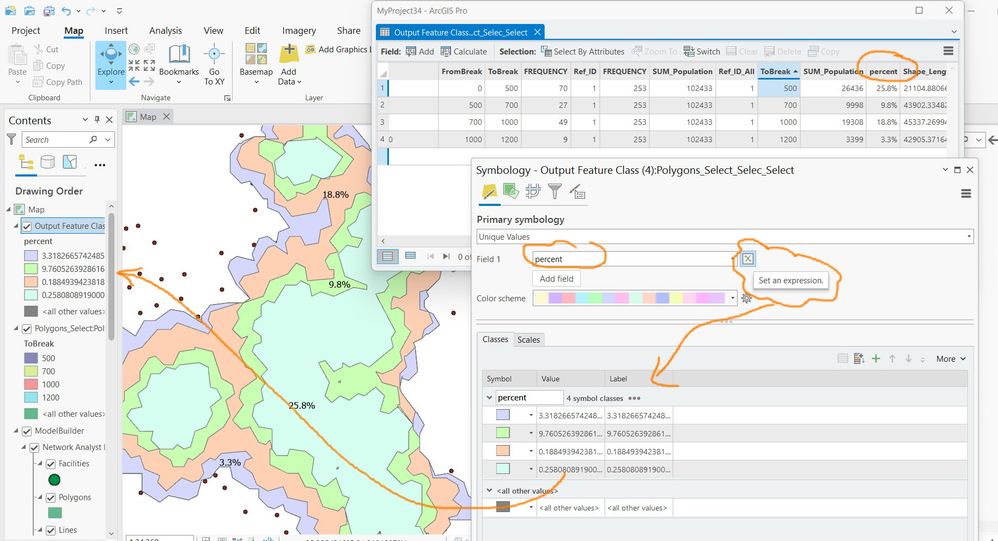
Task: Open the Insert ribbon tab
Action: click(116, 31)
